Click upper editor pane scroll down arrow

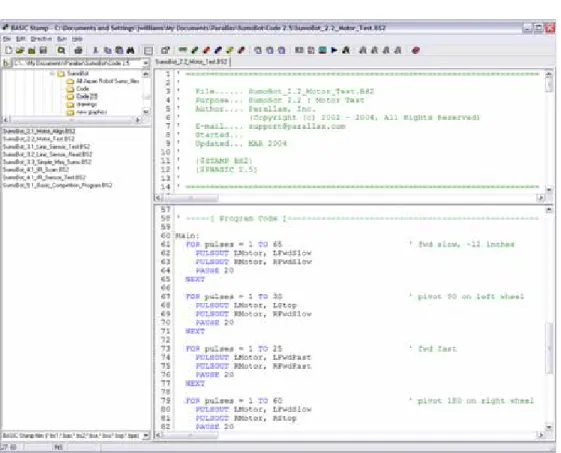click(x=549, y=189)
